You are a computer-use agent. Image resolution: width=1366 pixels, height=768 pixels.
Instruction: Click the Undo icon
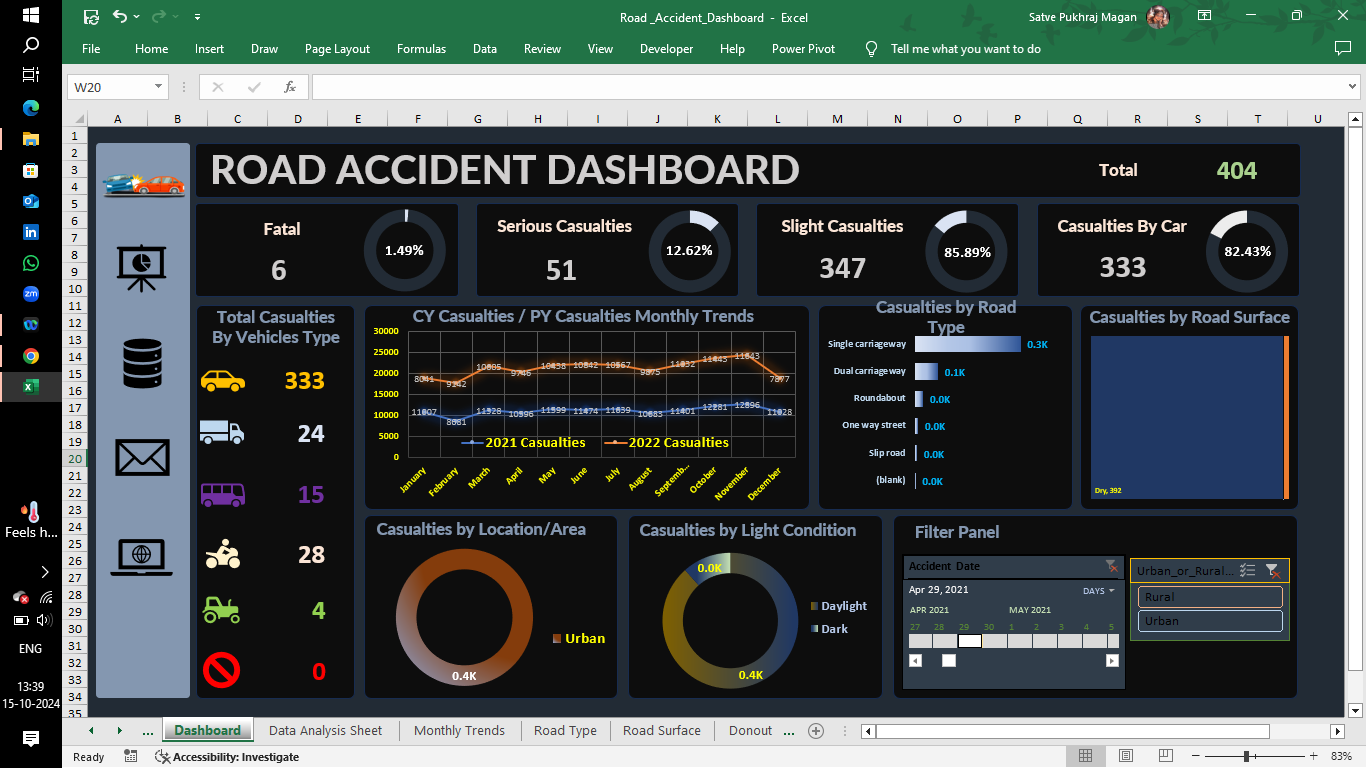(x=120, y=17)
